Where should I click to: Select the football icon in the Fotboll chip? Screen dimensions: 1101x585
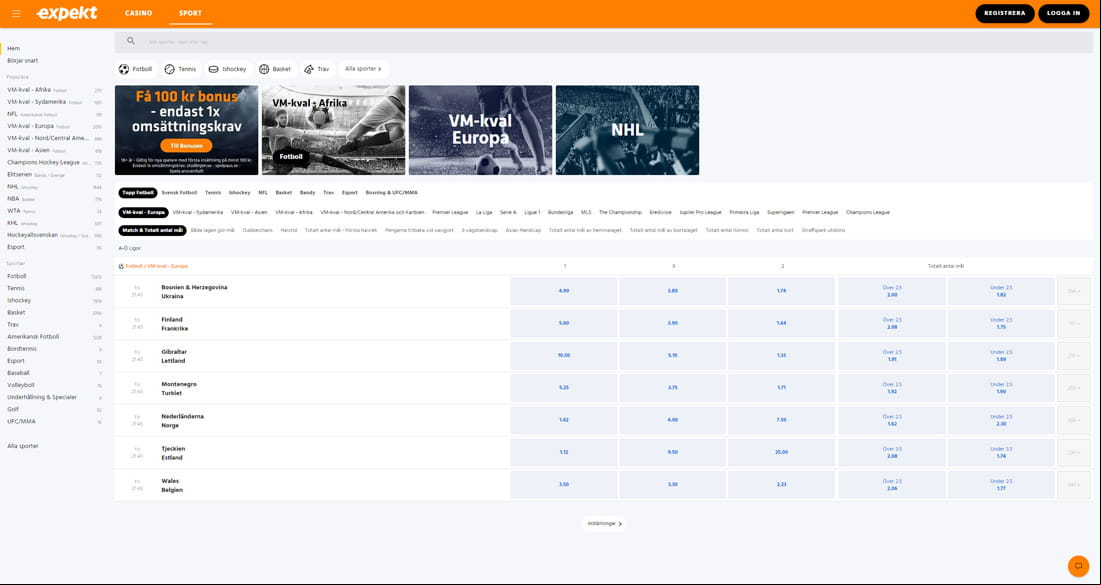tap(124, 69)
